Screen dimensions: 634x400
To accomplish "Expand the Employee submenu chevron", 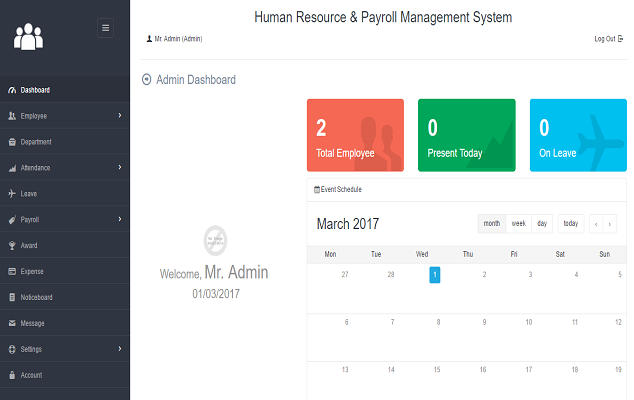I will (x=120, y=116).
